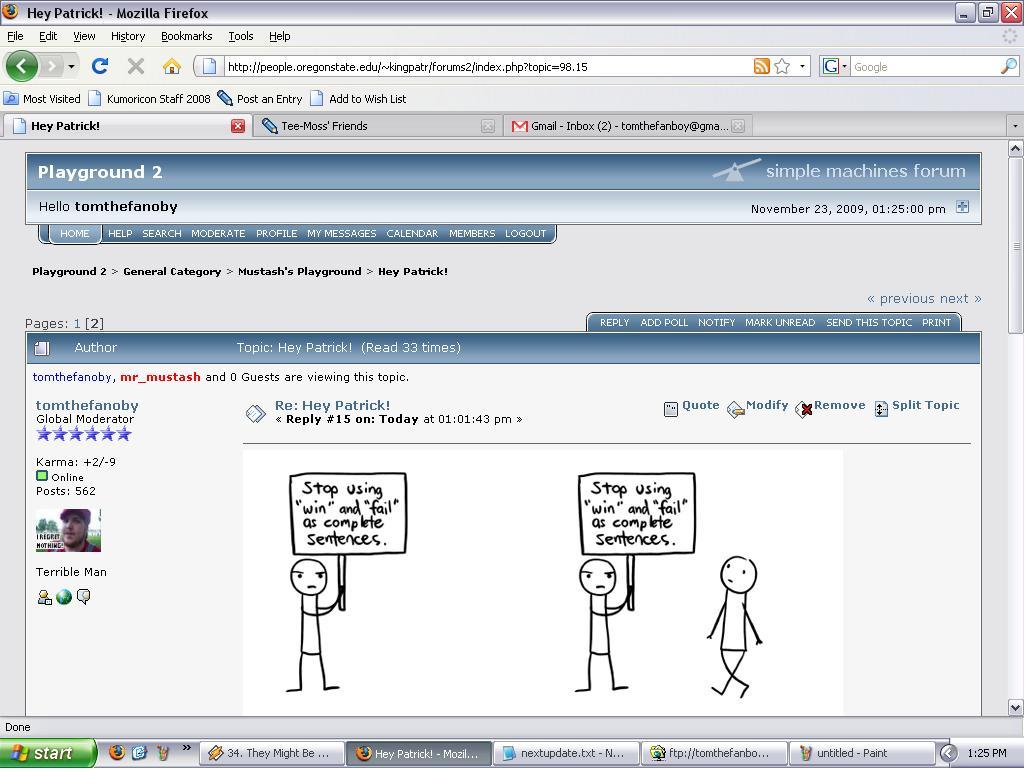Go to page 1 of the topic
Image resolution: width=1030 pixels, height=770 pixels.
(x=76, y=323)
